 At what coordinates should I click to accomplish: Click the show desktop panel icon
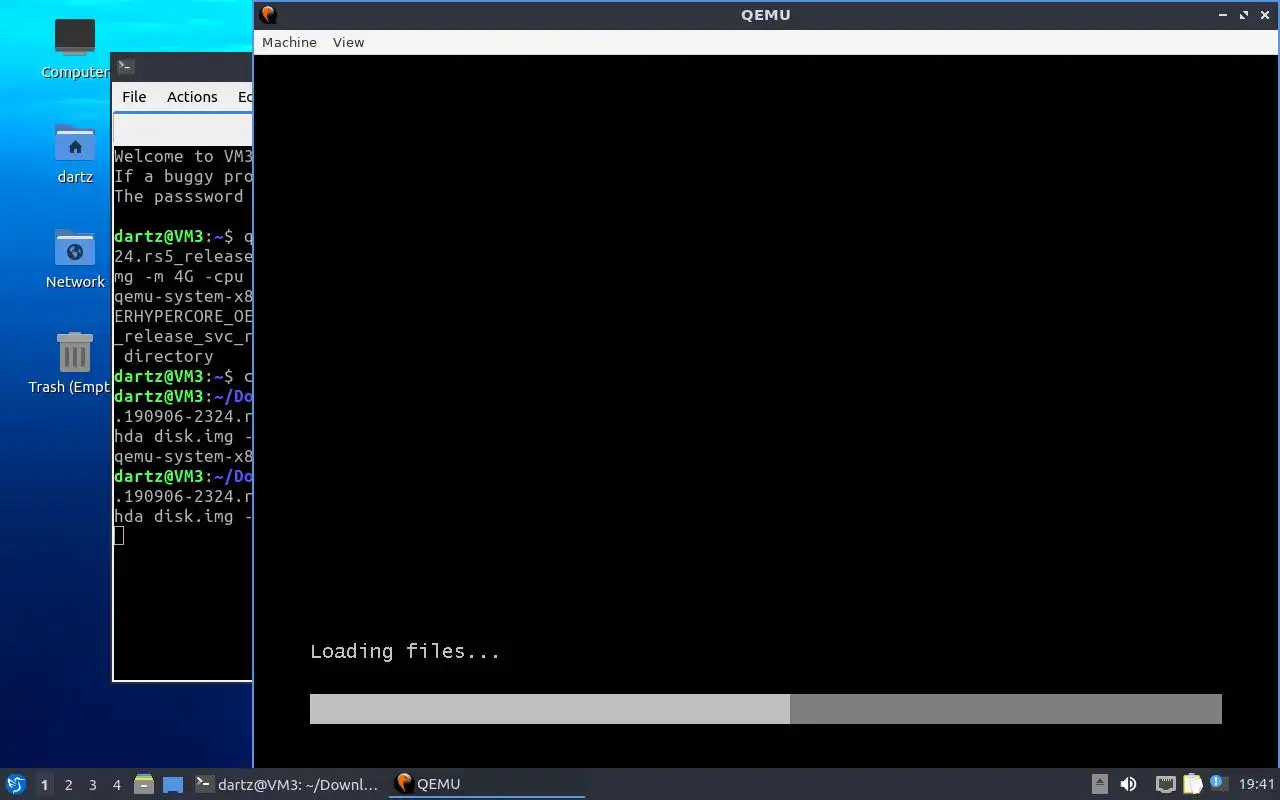(x=173, y=785)
